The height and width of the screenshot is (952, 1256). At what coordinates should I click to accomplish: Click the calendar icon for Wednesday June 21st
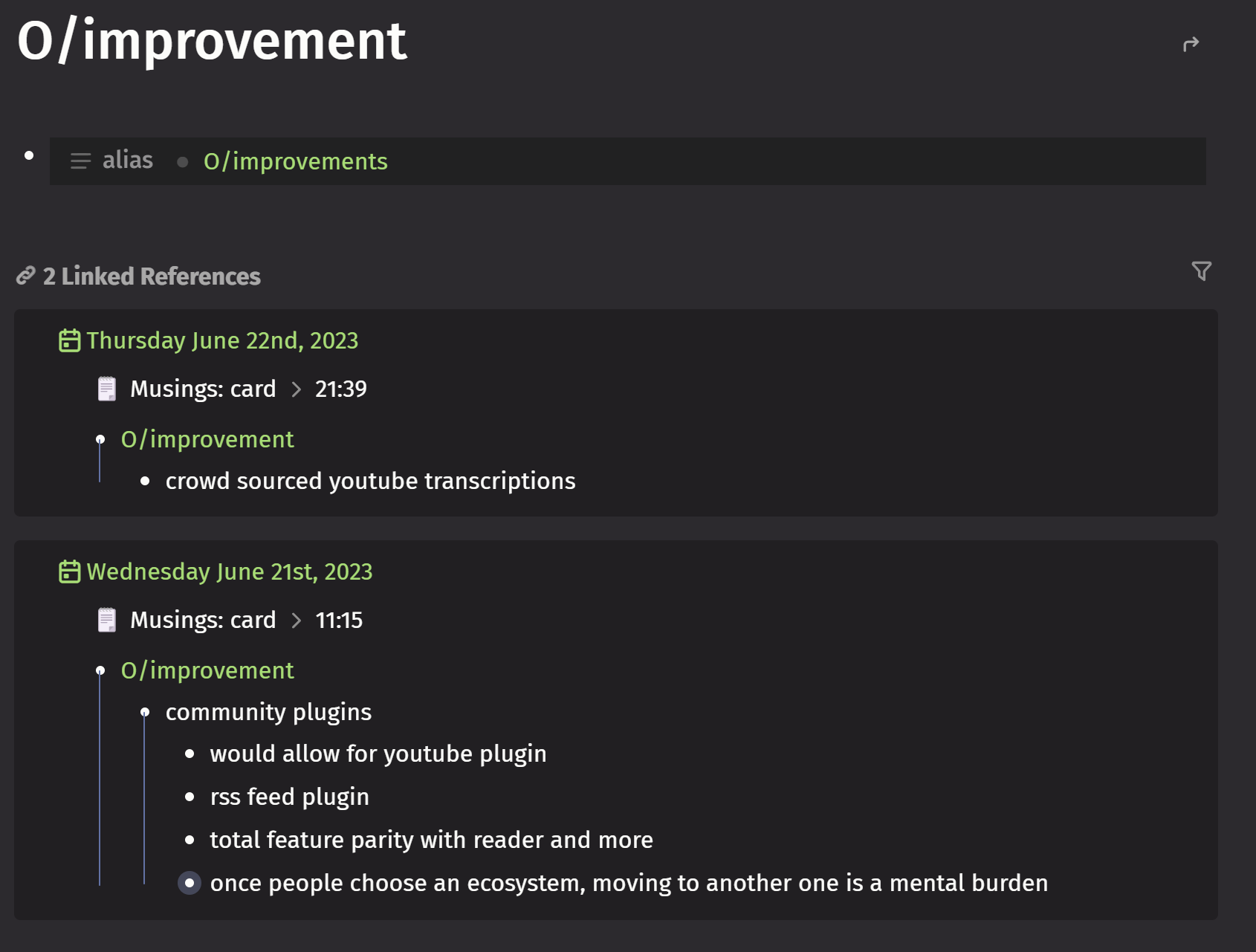coord(70,571)
